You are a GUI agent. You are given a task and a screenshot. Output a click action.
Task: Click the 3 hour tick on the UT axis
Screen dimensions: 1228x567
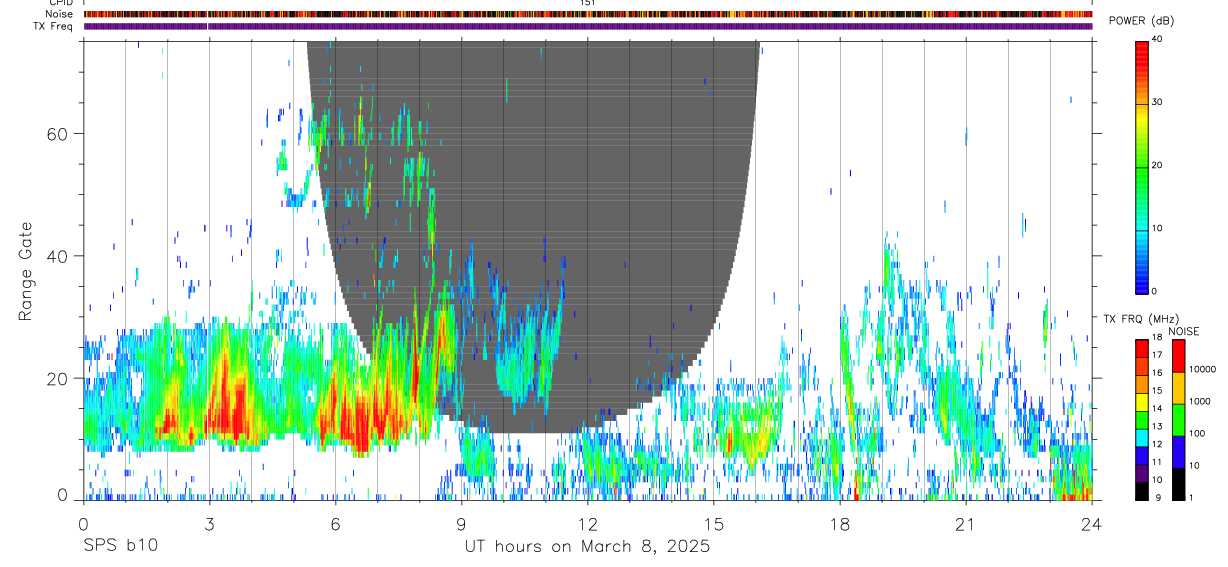[x=209, y=525]
